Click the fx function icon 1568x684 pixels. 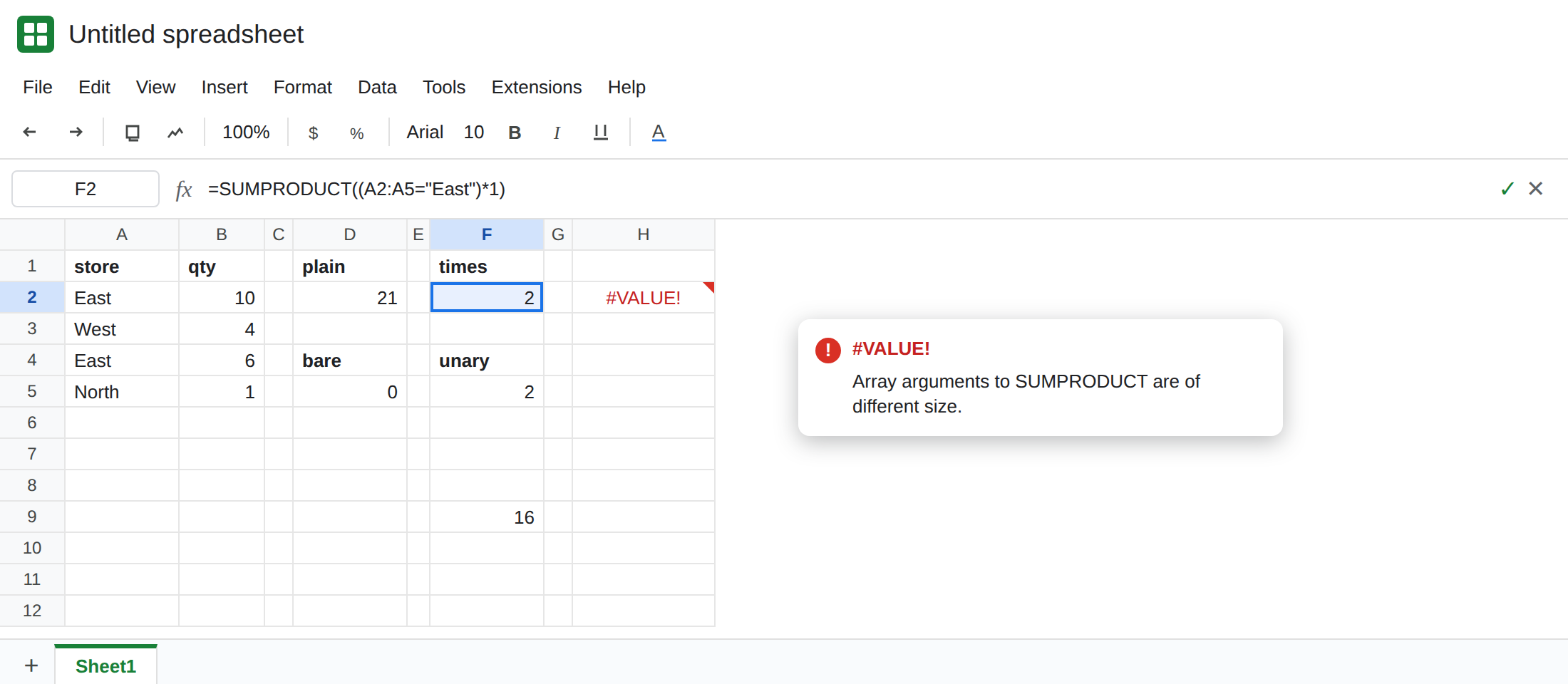click(184, 190)
